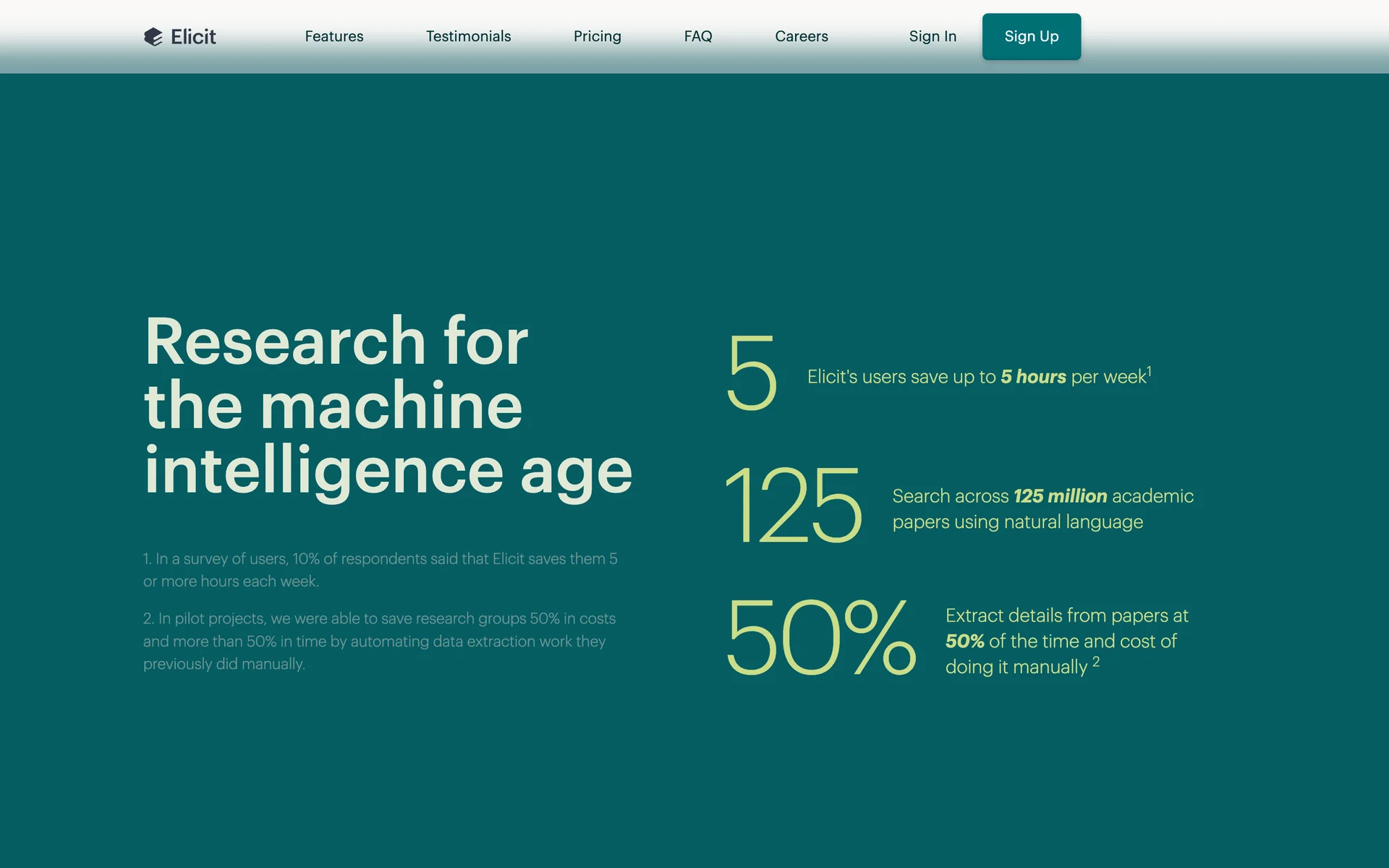Click the Sign In link
Viewport: 1389px width, 868px height.
[x=932, y=36]
